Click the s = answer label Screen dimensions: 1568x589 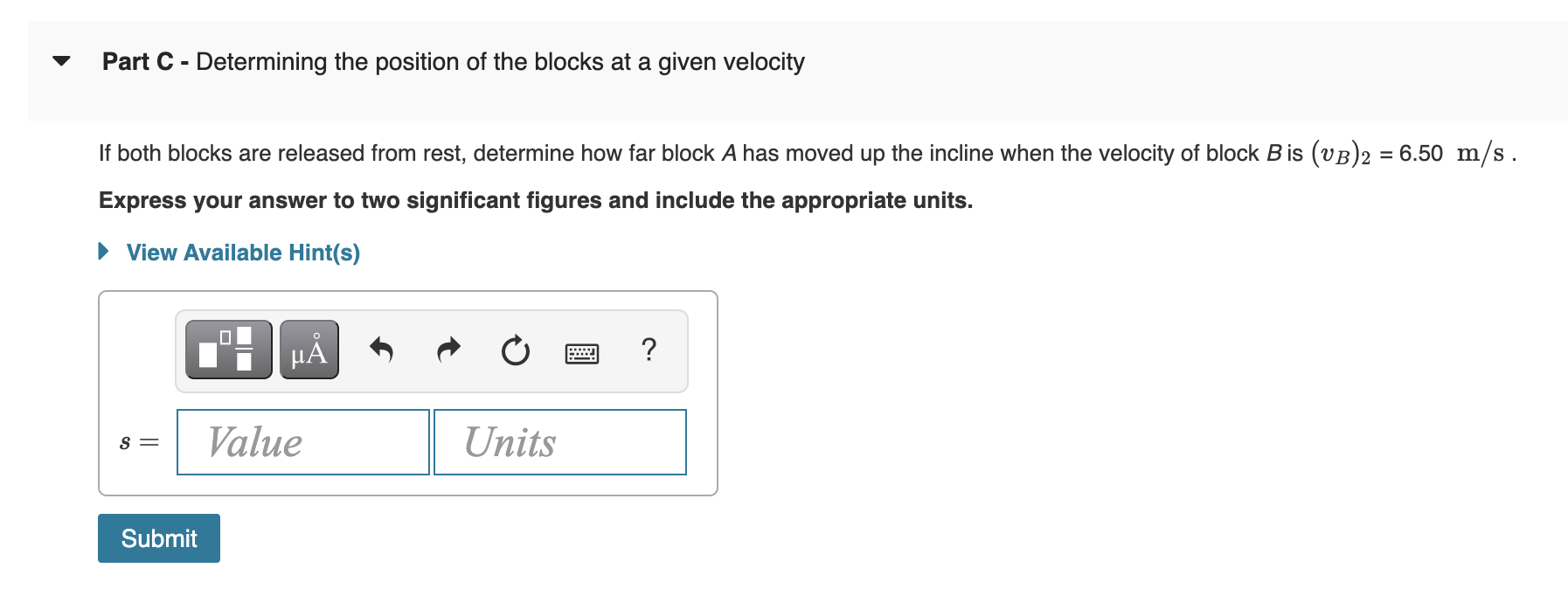coord(138,441)
